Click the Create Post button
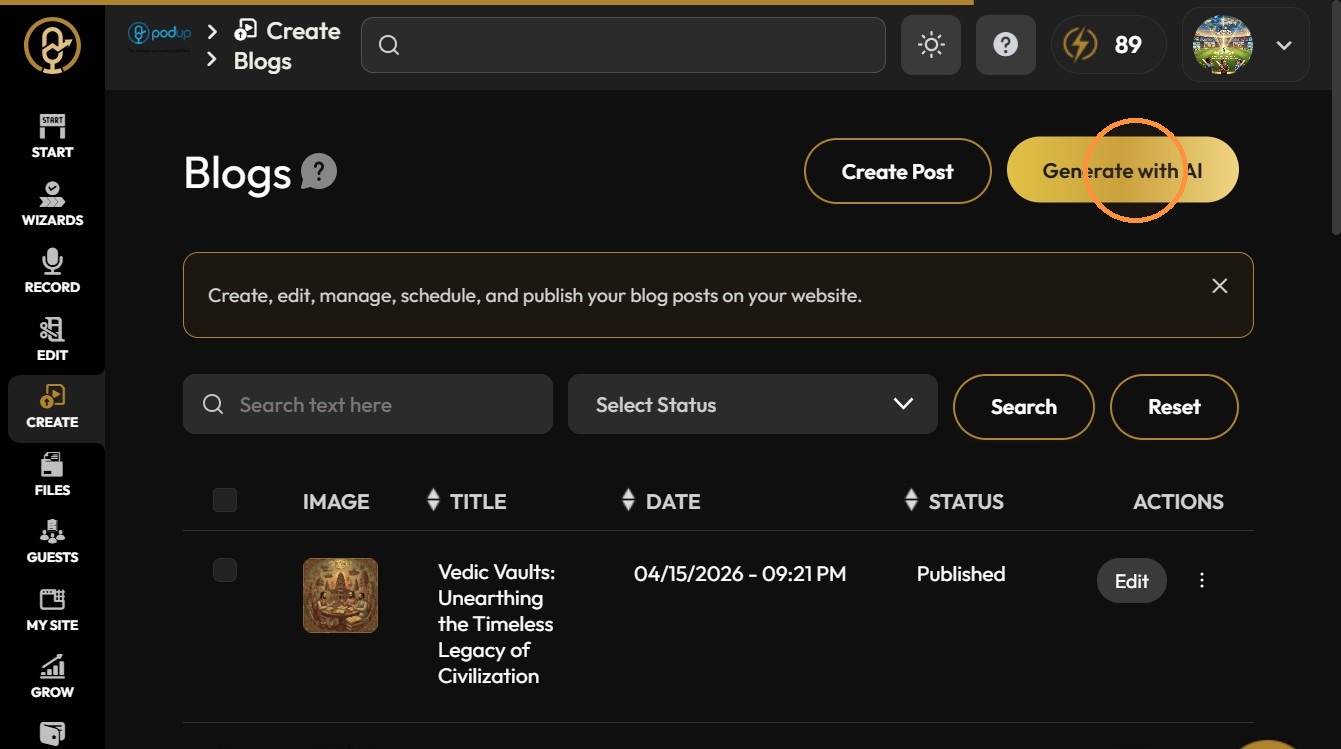This screenshot has height=749, width=1341. (898, 171)
